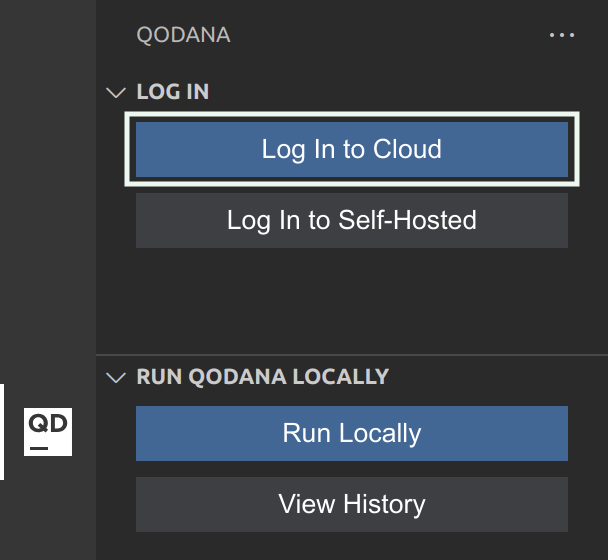Click the RUN QODANA LOCALLY header text

(x=263, y=377)
